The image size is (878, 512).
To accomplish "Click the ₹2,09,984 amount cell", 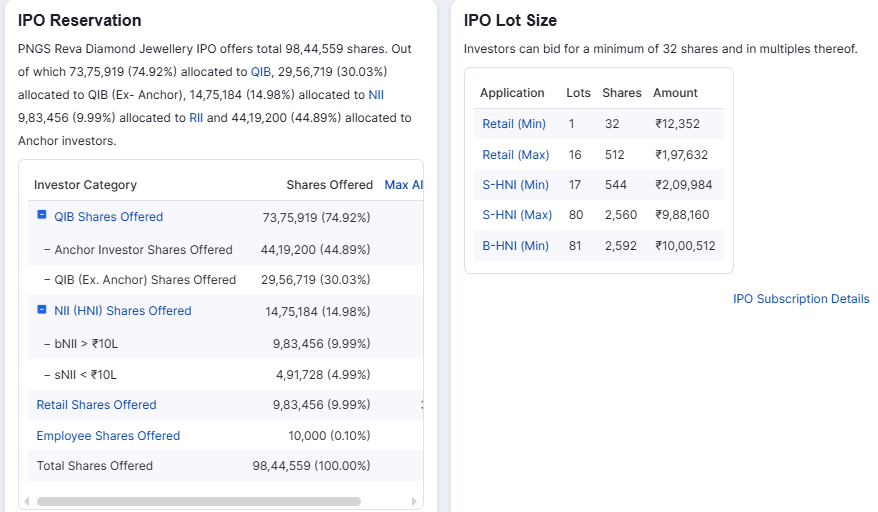I will pyautogui.click(x=684, y=185).
